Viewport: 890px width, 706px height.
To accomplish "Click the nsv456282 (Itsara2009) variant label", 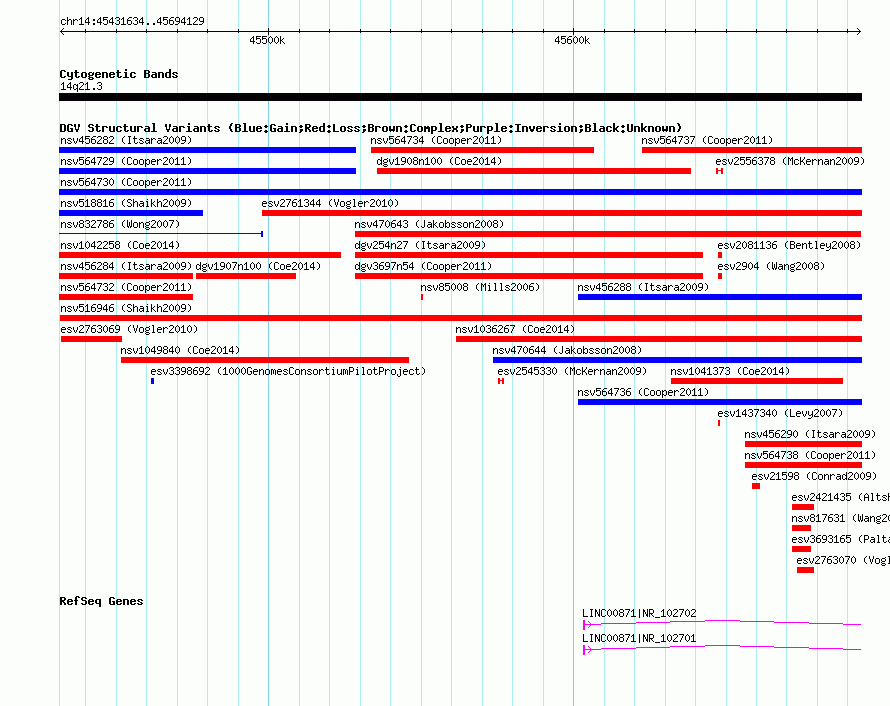I will click(126, 140).
